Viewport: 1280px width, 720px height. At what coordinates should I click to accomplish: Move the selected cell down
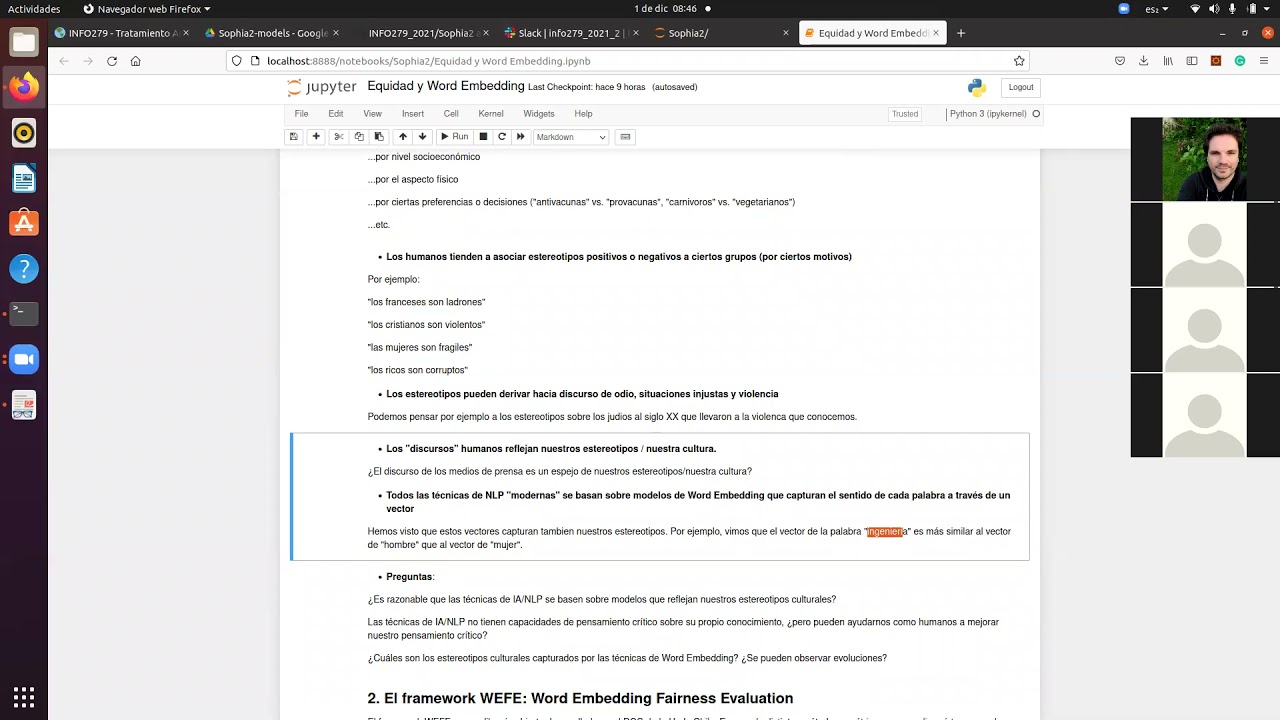pos(422,137)
